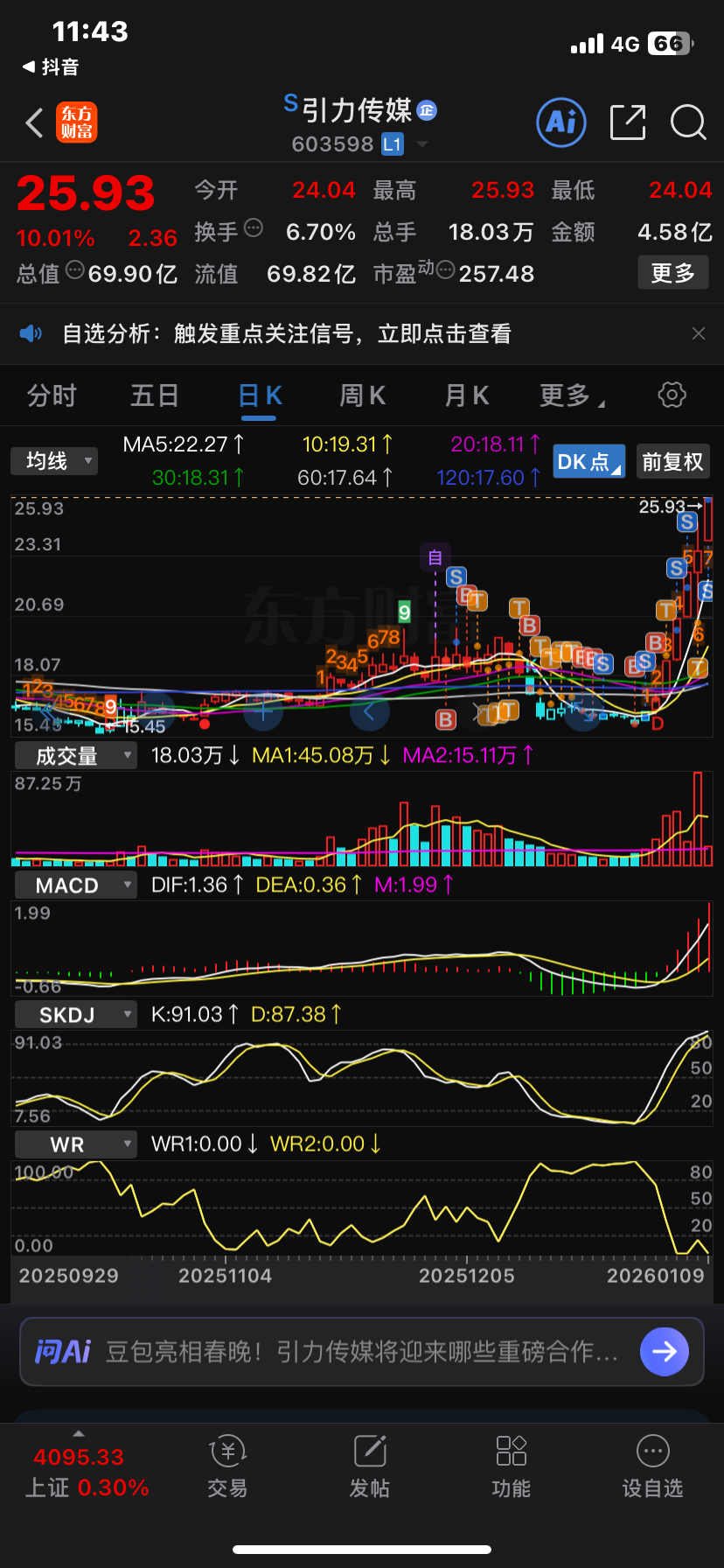Tap the current price 25.93
The image size is (724, 1568).
(x=86, y=193)
